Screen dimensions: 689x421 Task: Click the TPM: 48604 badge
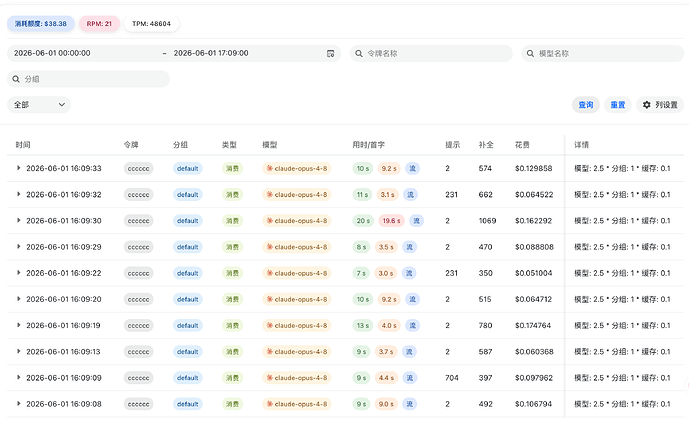(152, 24)
